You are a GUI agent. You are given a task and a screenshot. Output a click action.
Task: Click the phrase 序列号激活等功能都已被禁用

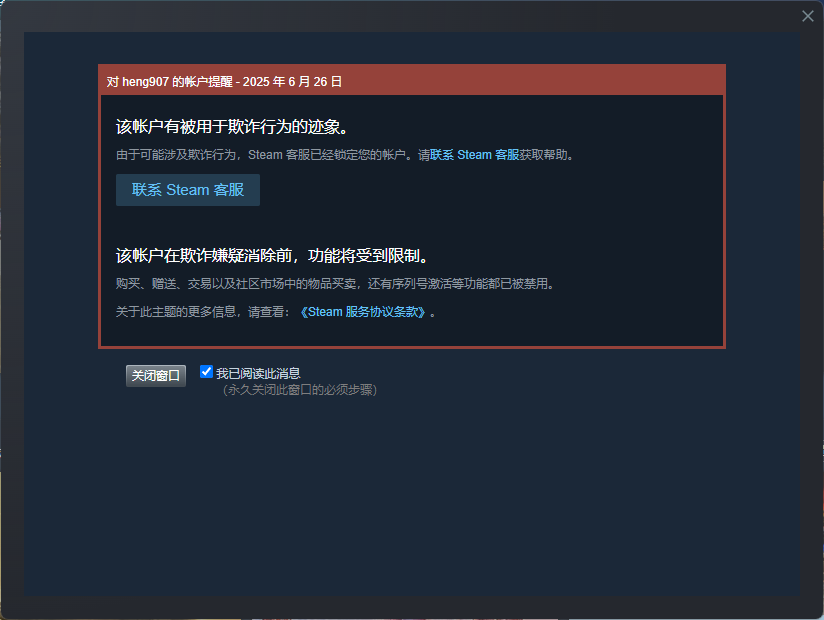point(469,284)
